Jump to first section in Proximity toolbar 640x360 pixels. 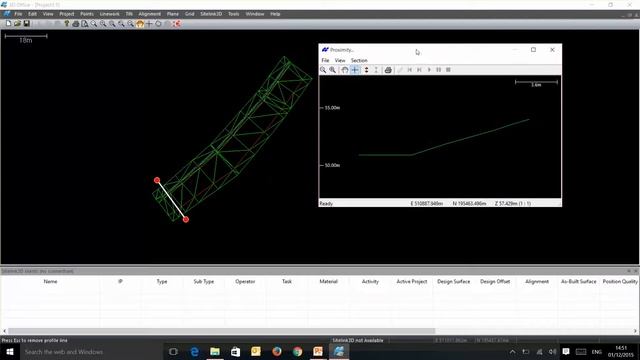click(x=410, y=70)
